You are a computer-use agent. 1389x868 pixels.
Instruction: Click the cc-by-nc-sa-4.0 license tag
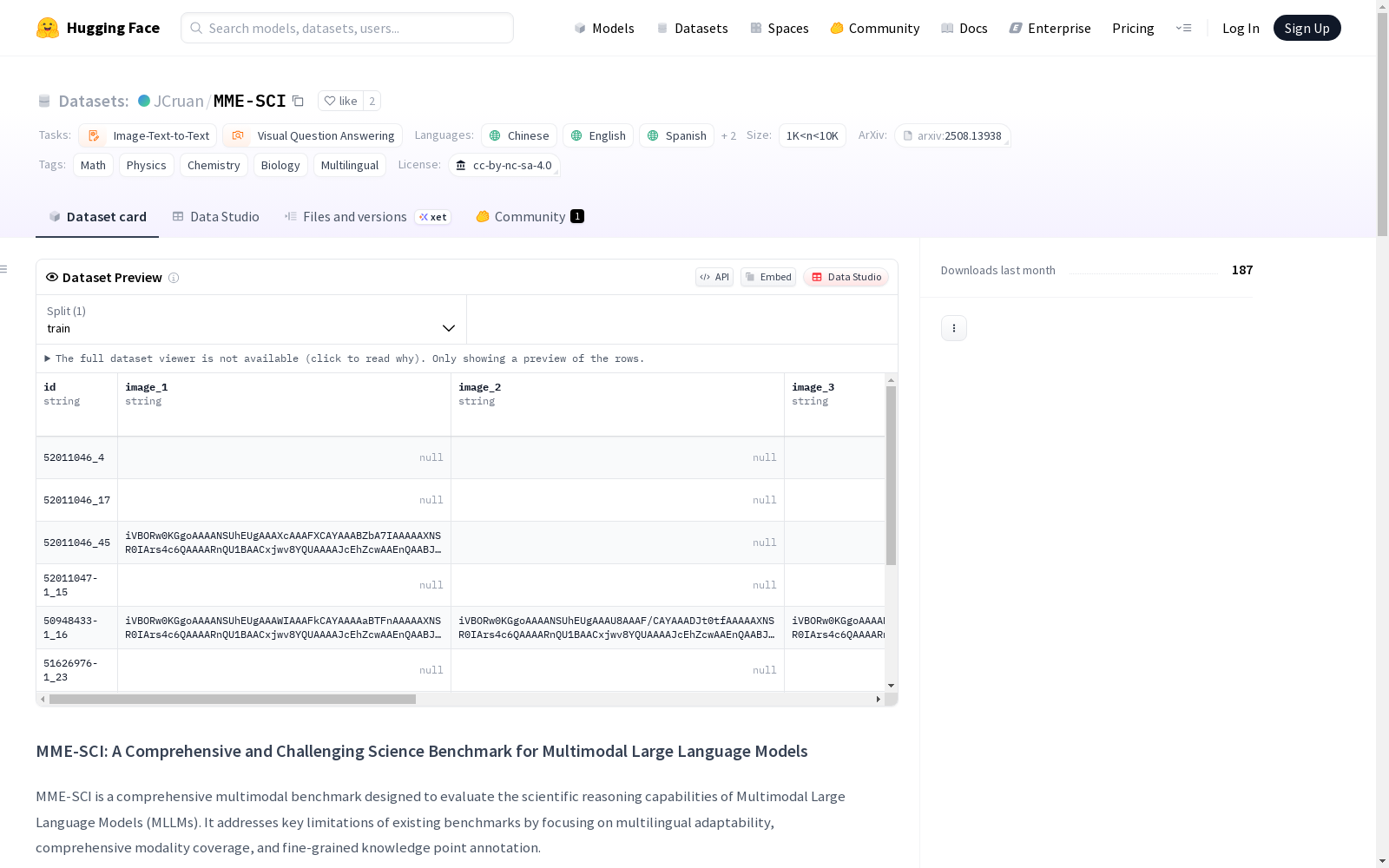[504, 165]
